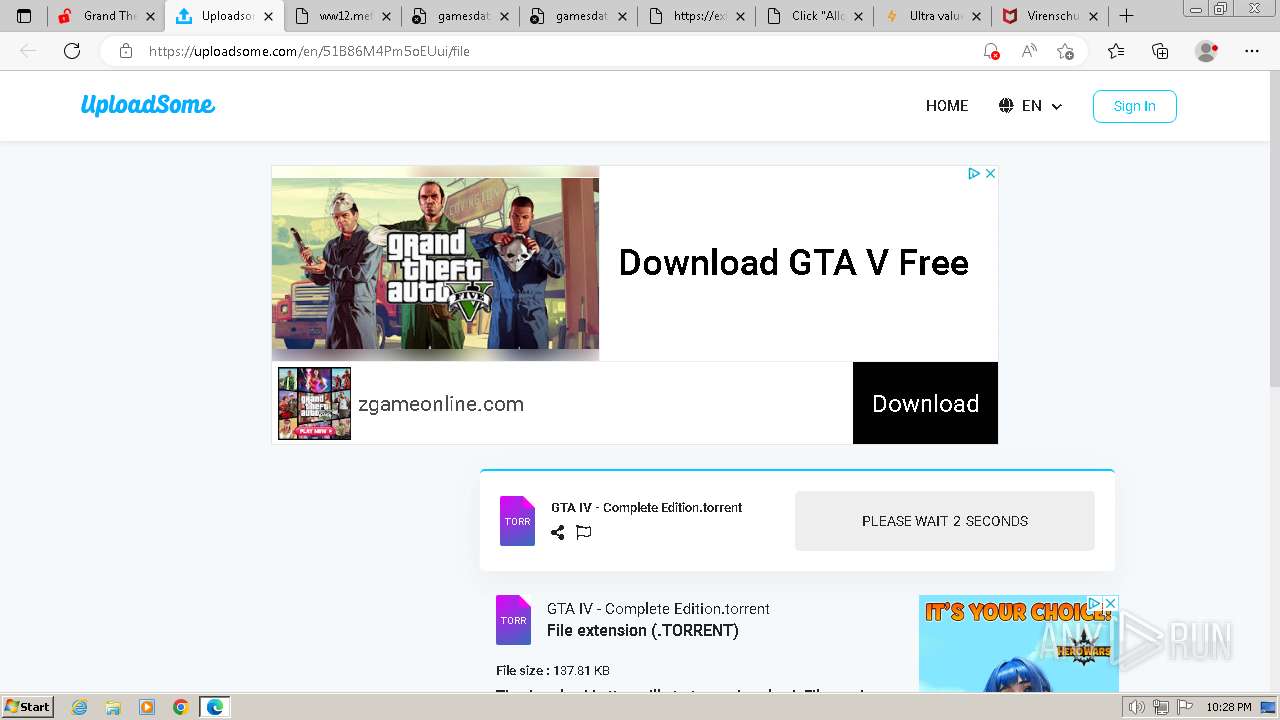
Task: Open File Explorer from taskbar
Action: pos(113,707)
